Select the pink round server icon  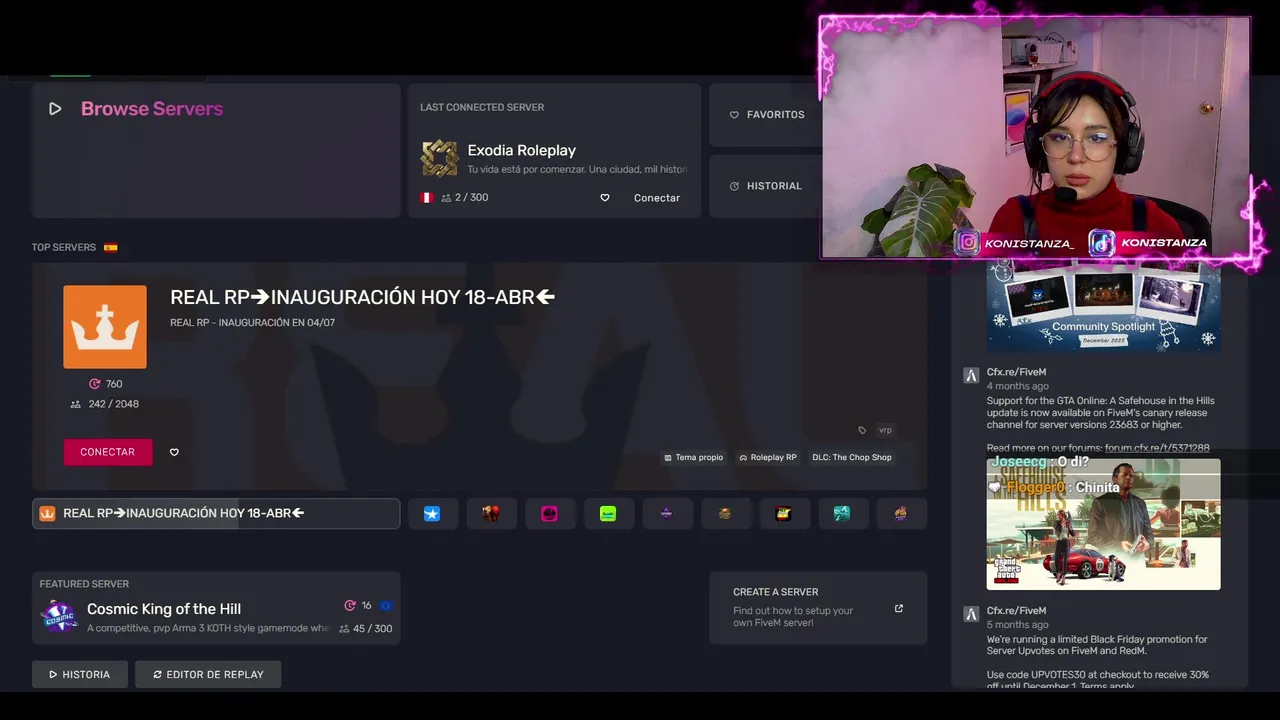[550, 513]
